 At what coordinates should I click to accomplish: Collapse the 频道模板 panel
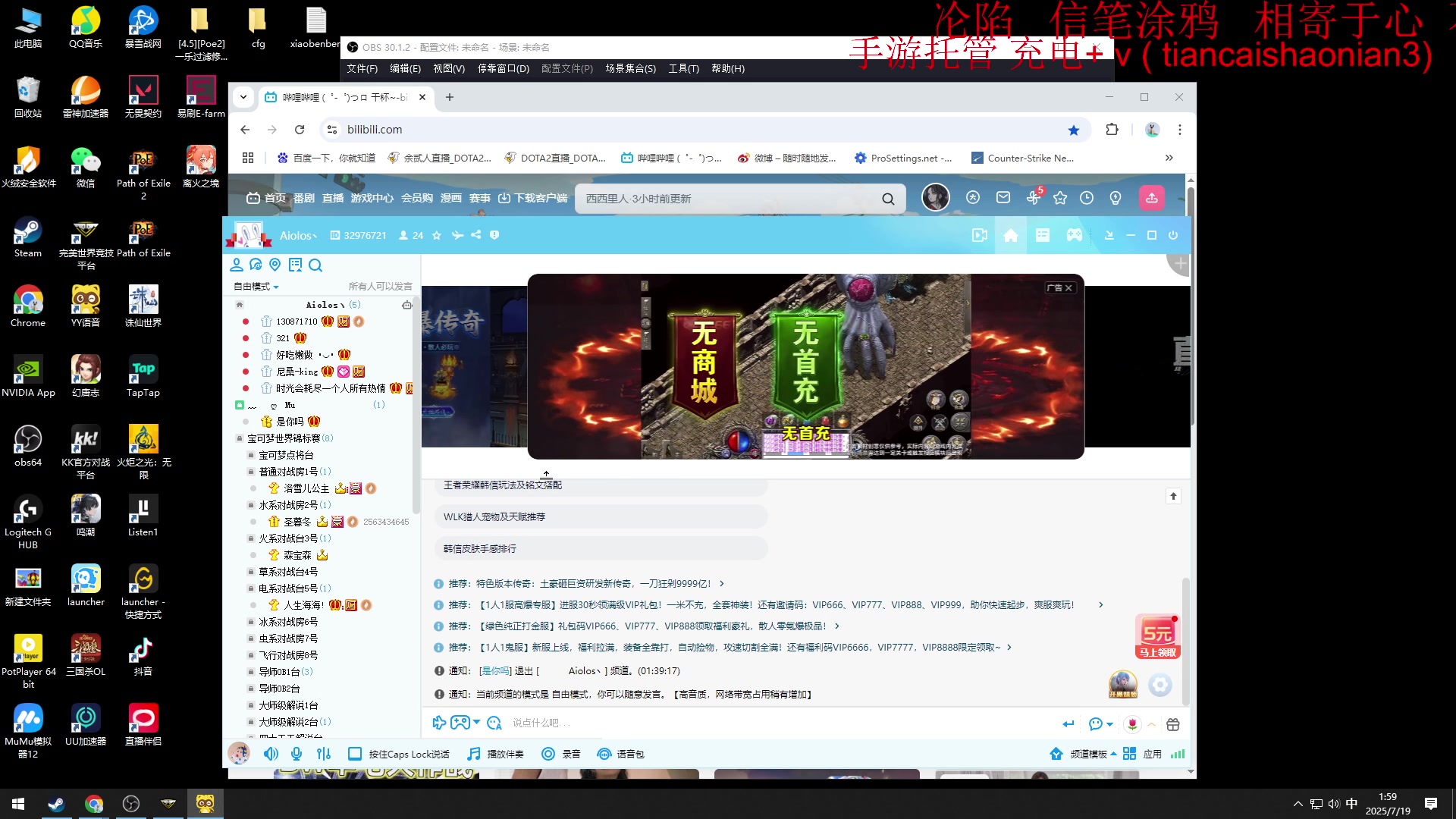(x=1113, y=754)
